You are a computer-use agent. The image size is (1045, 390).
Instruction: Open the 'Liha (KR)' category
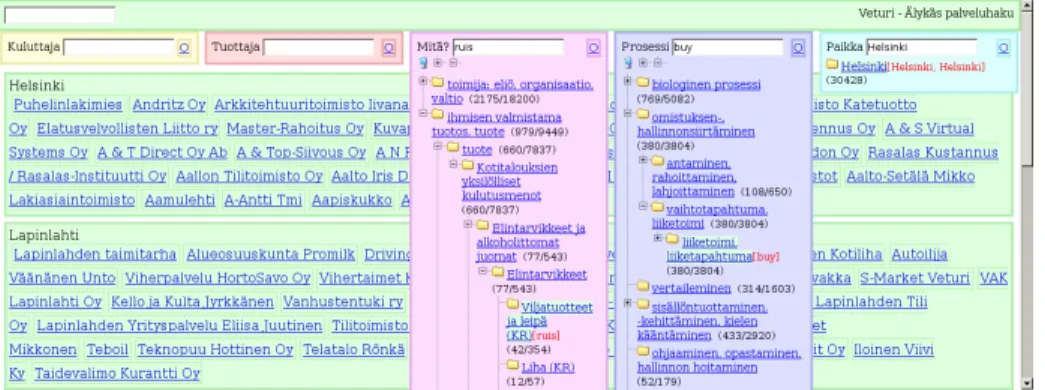coord(548,367)
